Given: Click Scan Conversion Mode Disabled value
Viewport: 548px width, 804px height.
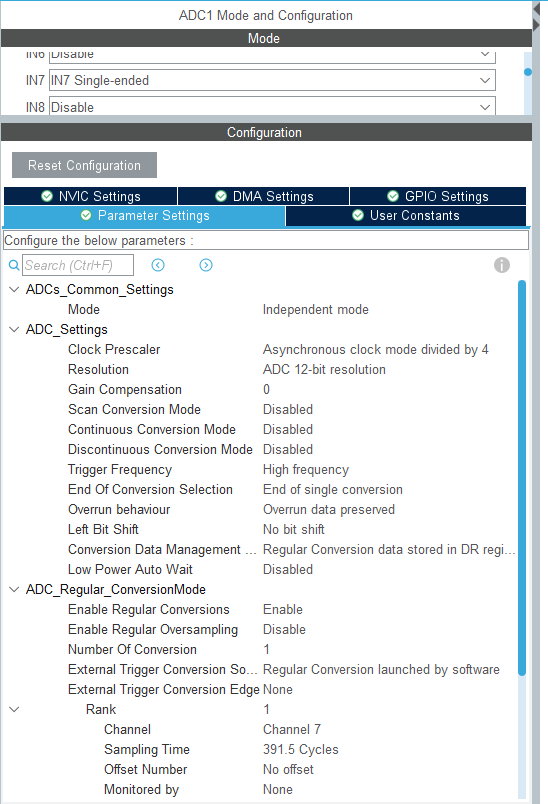Looking at the screenshot, I should (x=288, y=410).
